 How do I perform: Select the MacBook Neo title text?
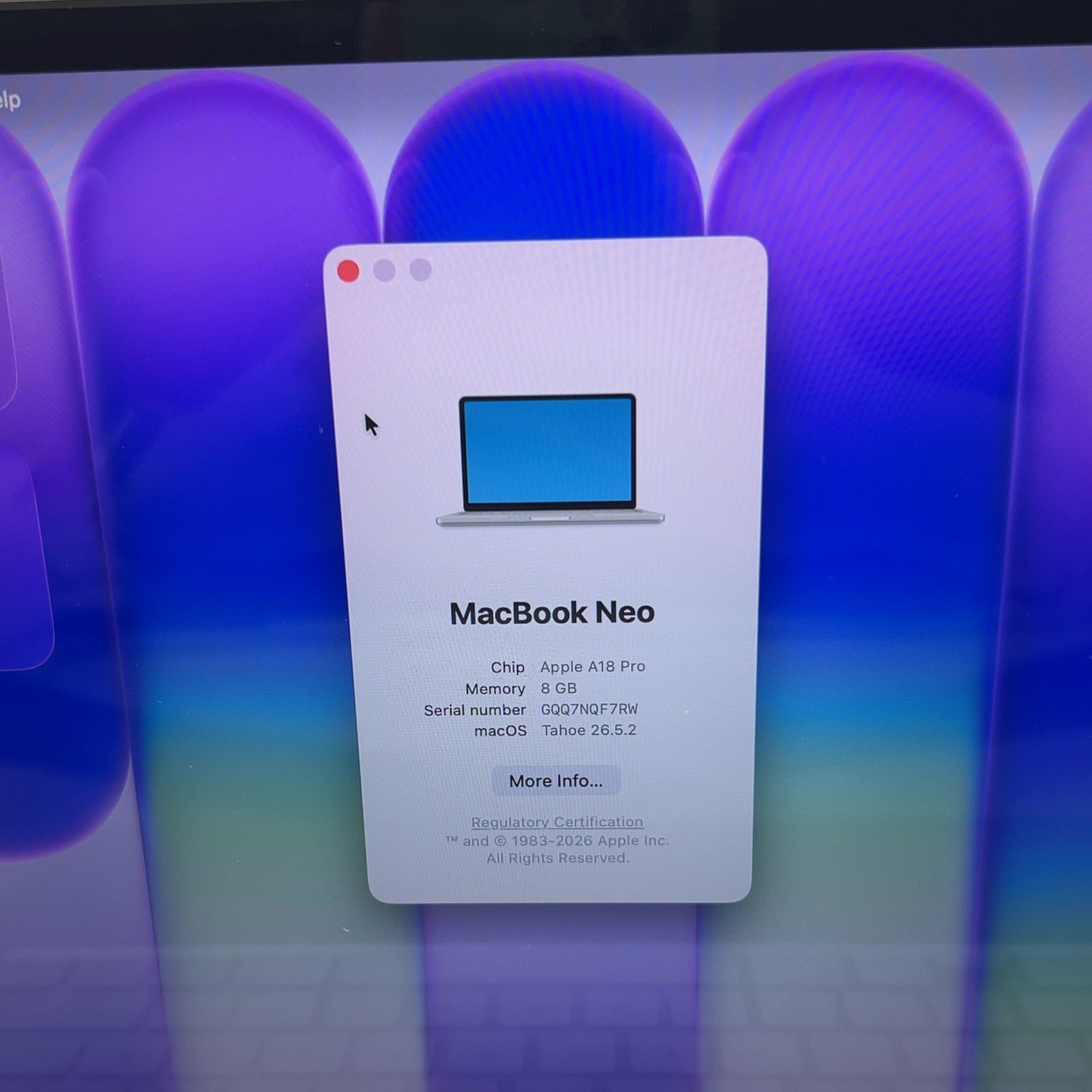click(x=552, y=613)
